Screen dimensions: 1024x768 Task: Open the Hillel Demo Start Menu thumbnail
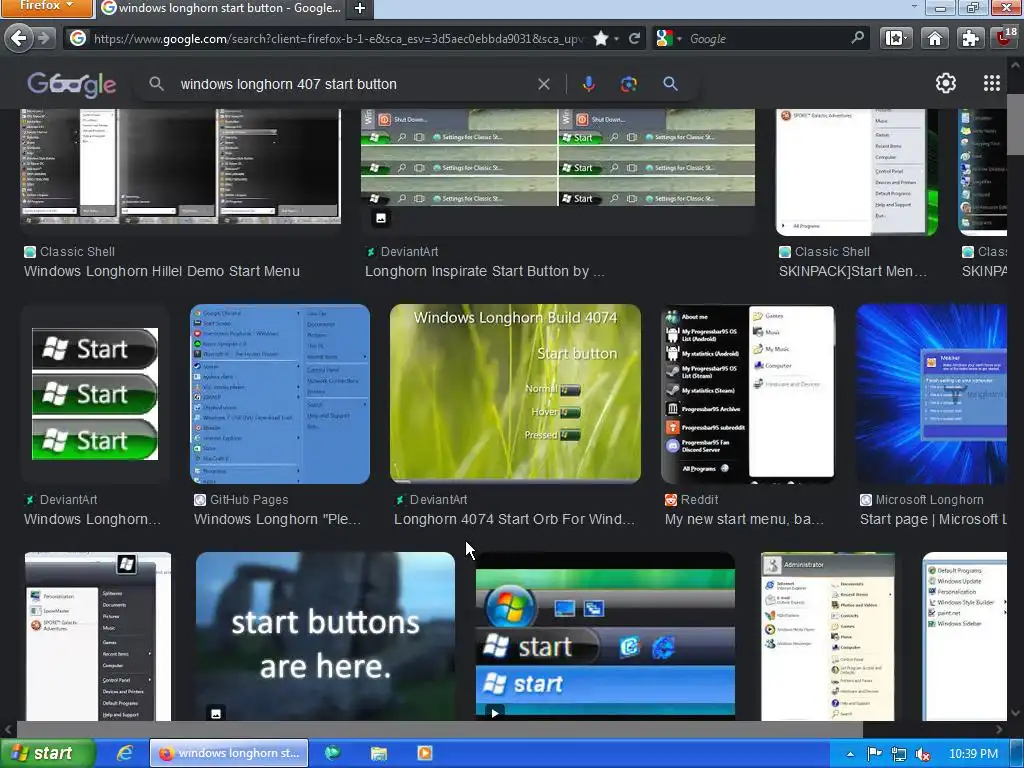[x=181, y=166]
